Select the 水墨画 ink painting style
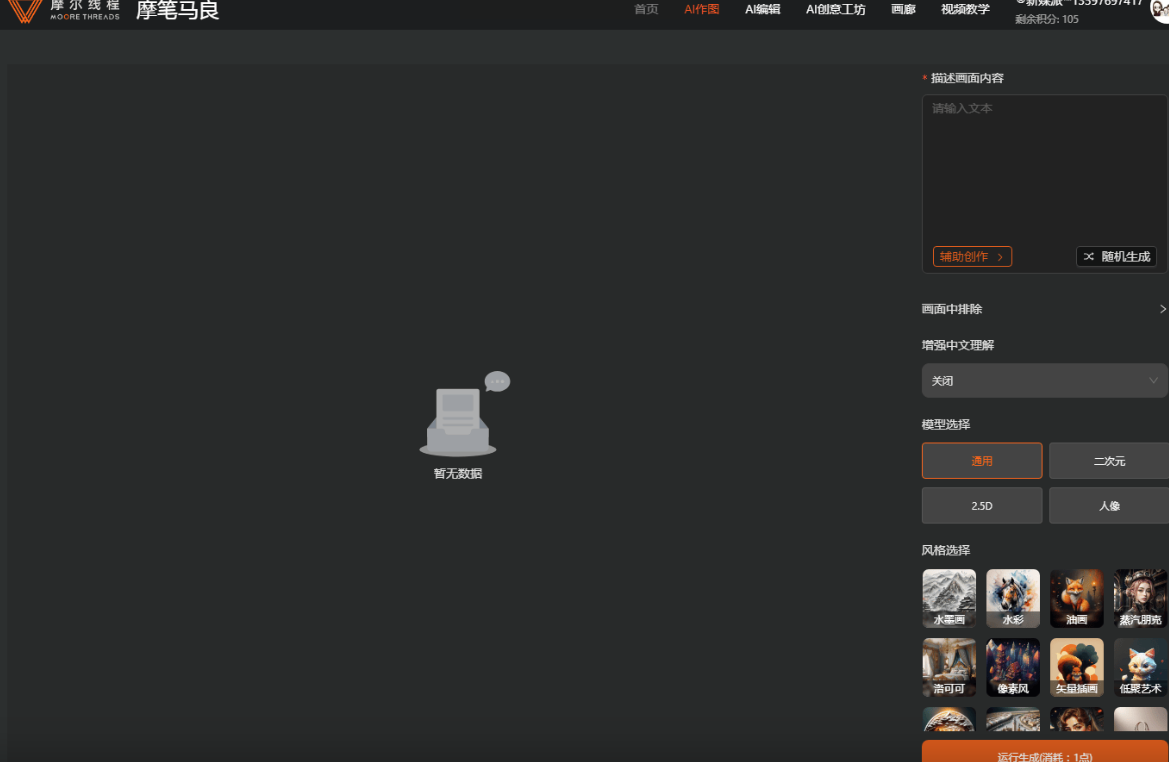This screenshot has height=762, width=1169. (x=948, y=598)
